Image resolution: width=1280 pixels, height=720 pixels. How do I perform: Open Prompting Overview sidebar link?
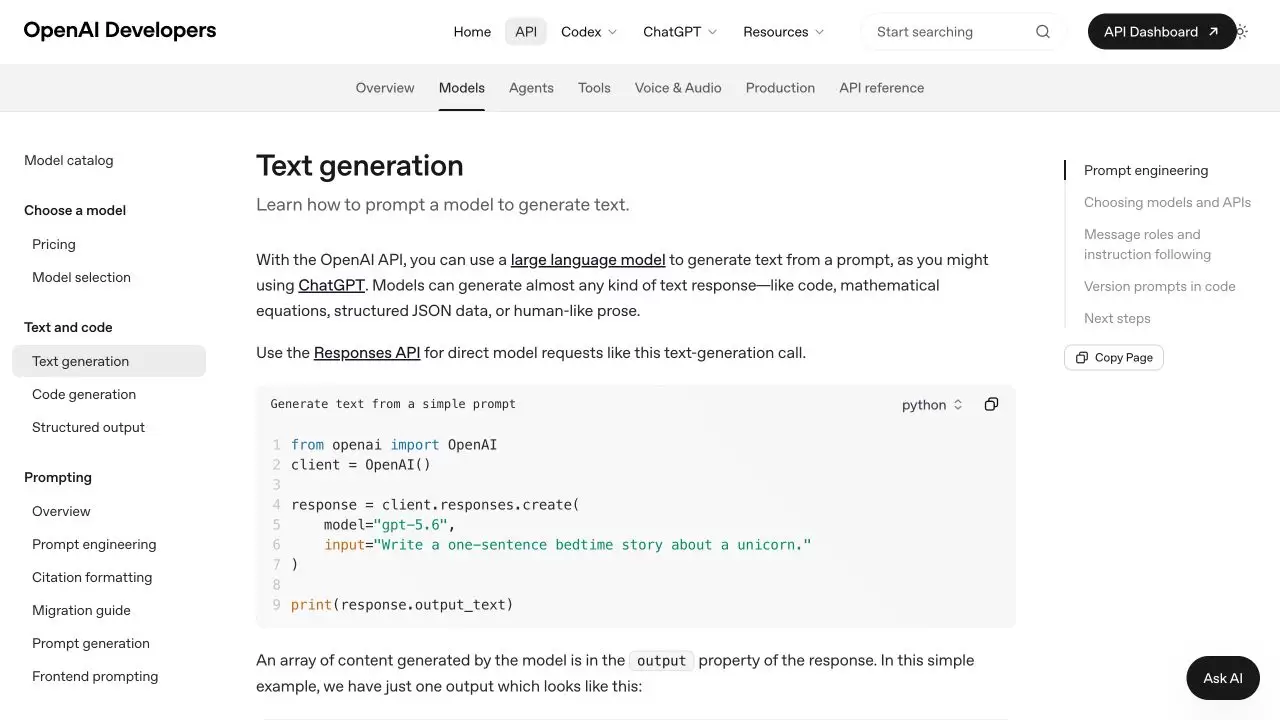tap(61, 511)
